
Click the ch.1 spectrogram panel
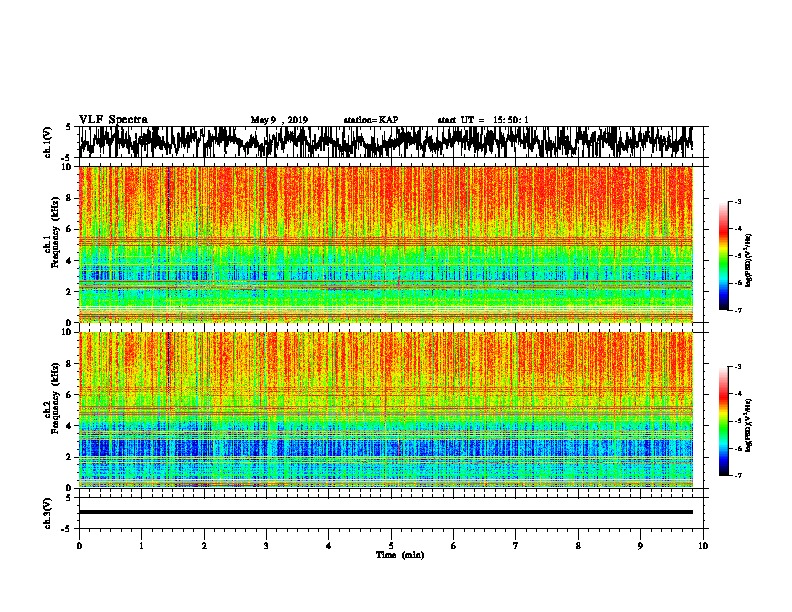(386, 244)
